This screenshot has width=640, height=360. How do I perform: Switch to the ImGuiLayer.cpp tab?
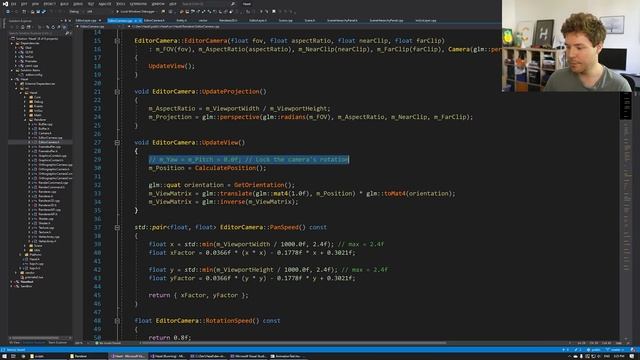coord(426,20)
